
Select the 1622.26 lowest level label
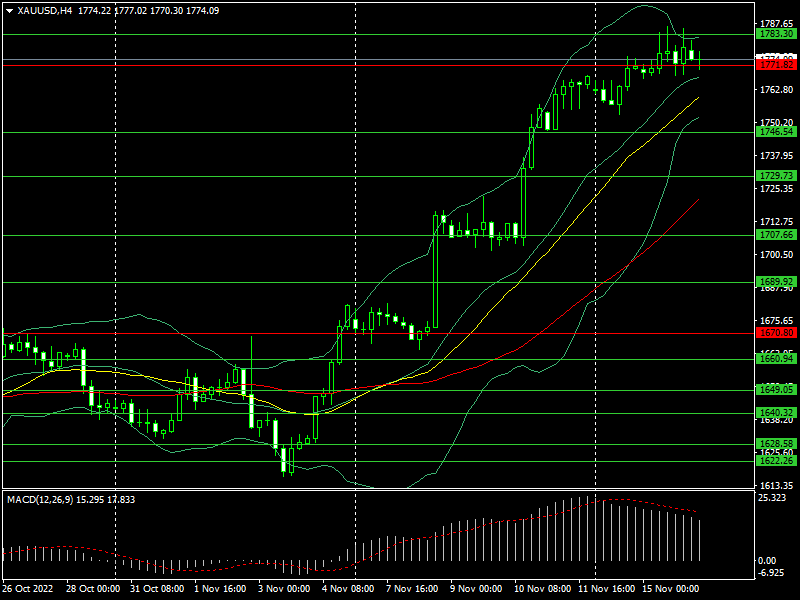click(x=776, y=461)
